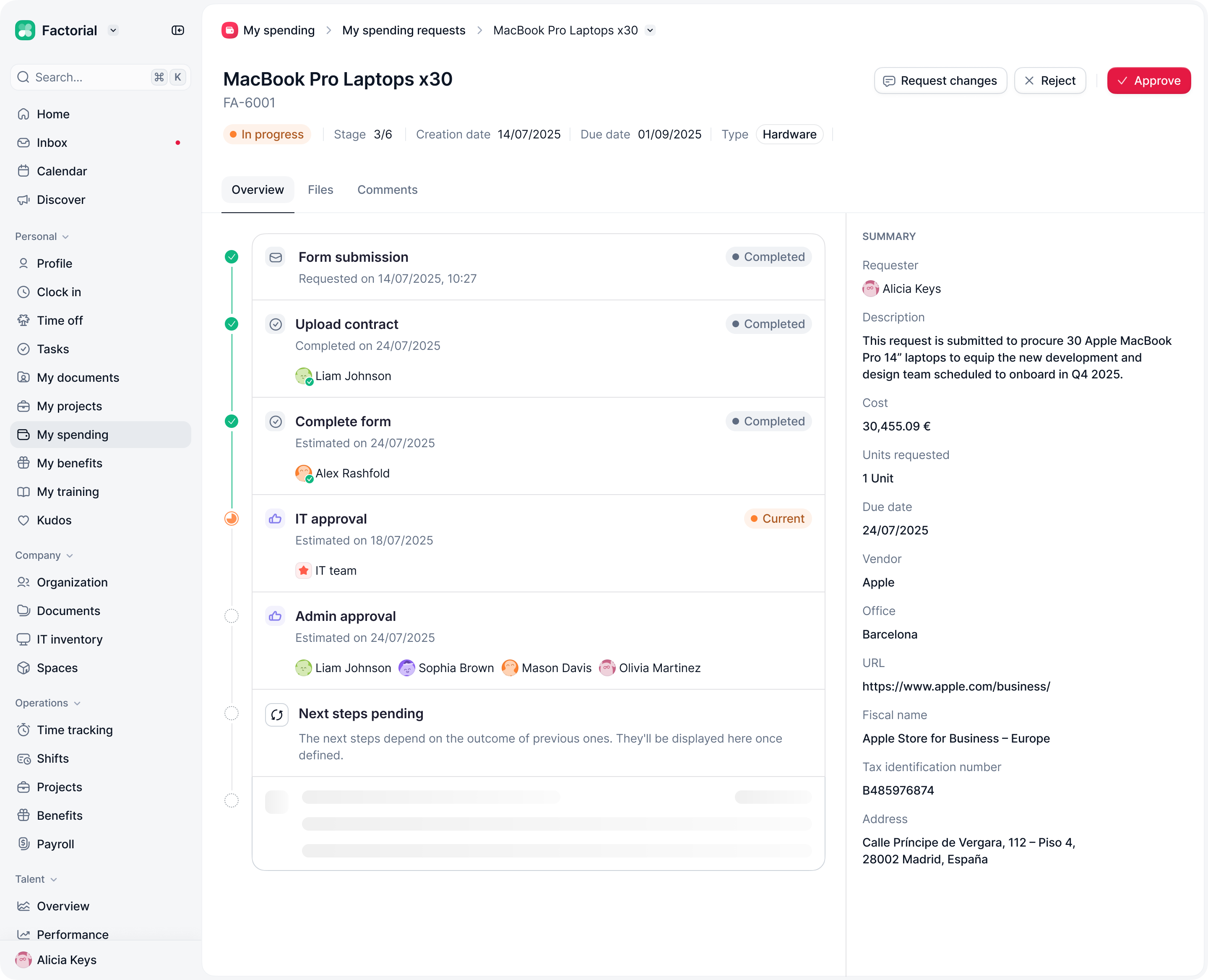Open Kudos heart icon
The height and width of the screenshot is (980, 1208).
click(x=23, y=521)
